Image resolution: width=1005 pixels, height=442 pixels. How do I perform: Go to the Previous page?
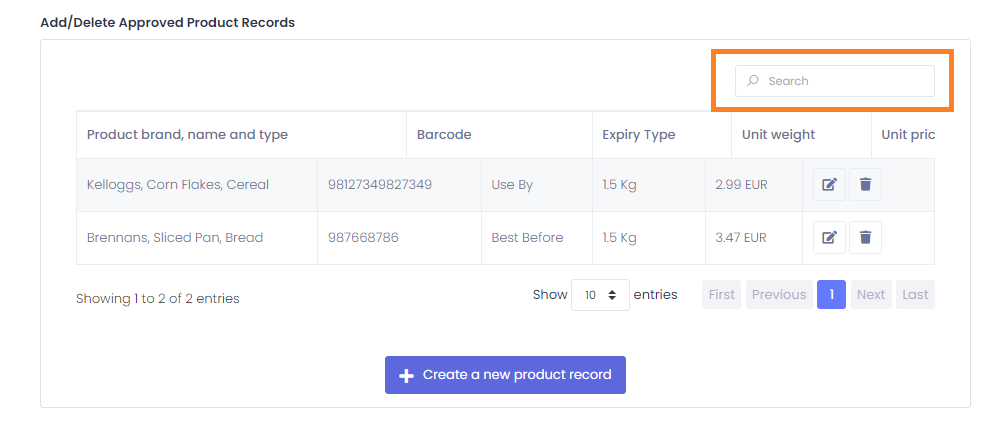click(x=779, y=295)
